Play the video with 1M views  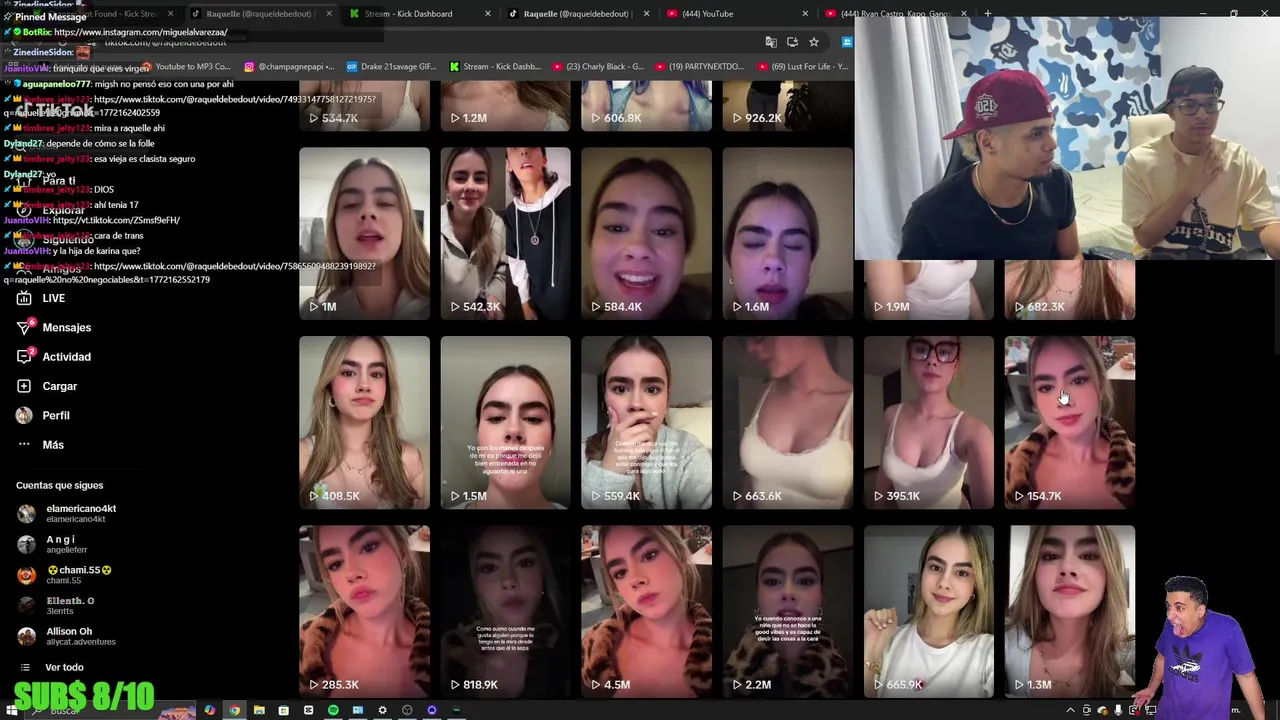click(364, 234)
